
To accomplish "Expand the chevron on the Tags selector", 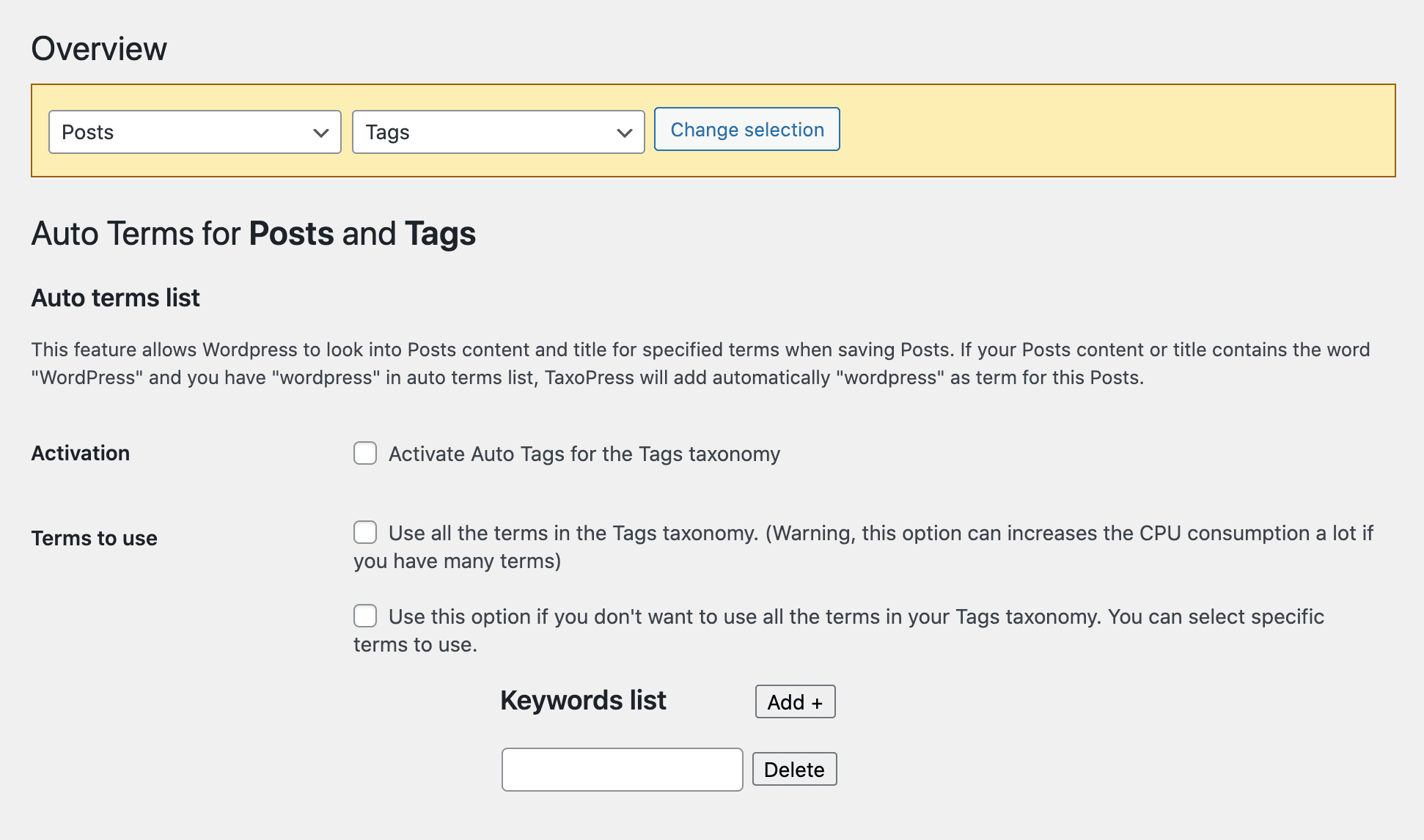I will 623,132.
